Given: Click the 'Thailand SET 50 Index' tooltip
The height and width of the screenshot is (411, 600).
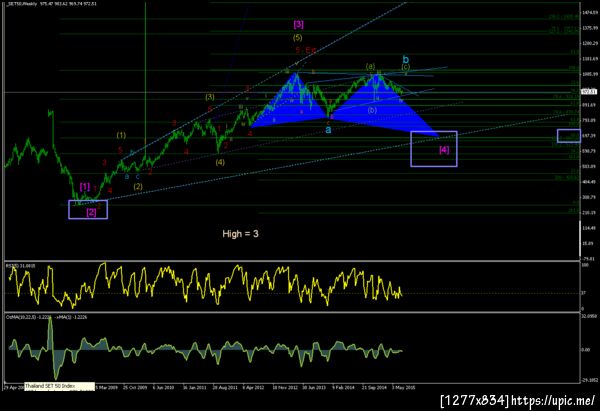Looking at the screenshot, I should coord(59,386).
